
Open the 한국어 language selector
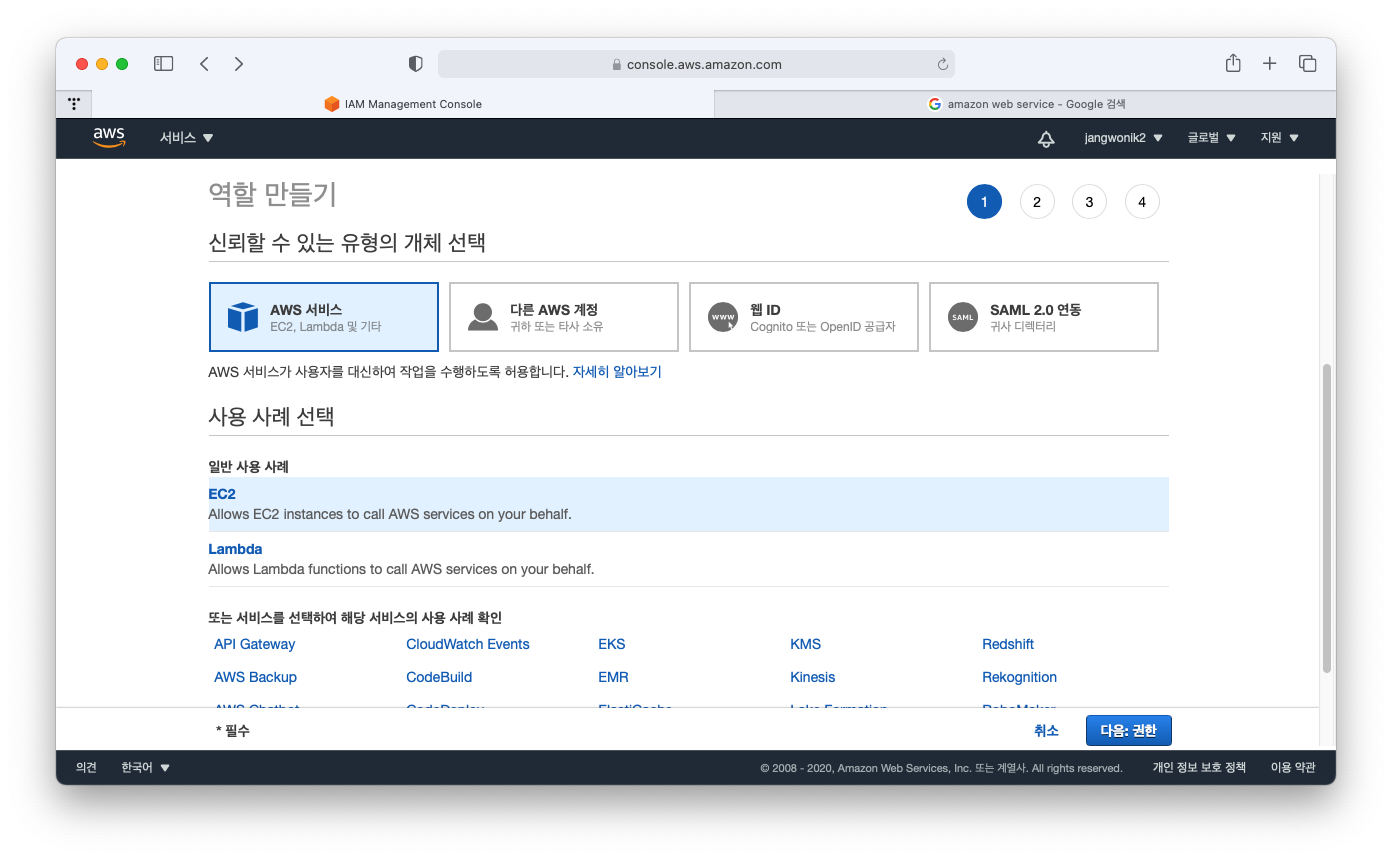[x=146, y=768]
